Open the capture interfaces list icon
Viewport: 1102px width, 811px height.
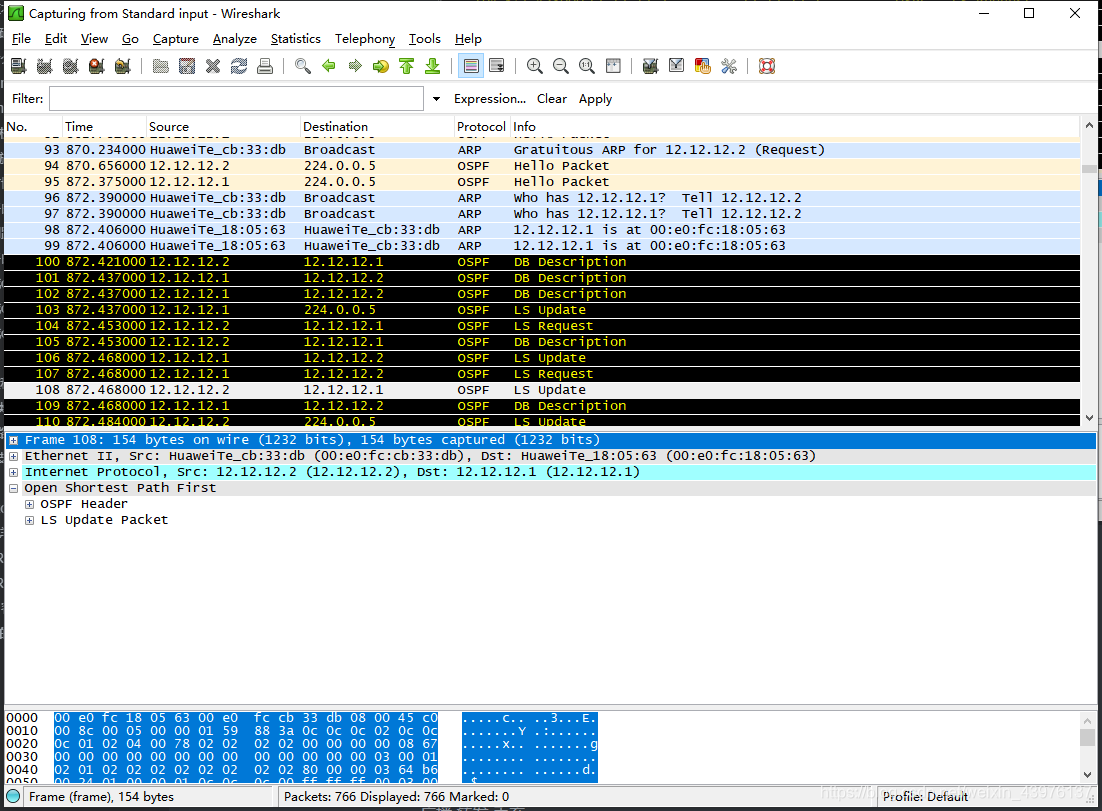(19, 66)
